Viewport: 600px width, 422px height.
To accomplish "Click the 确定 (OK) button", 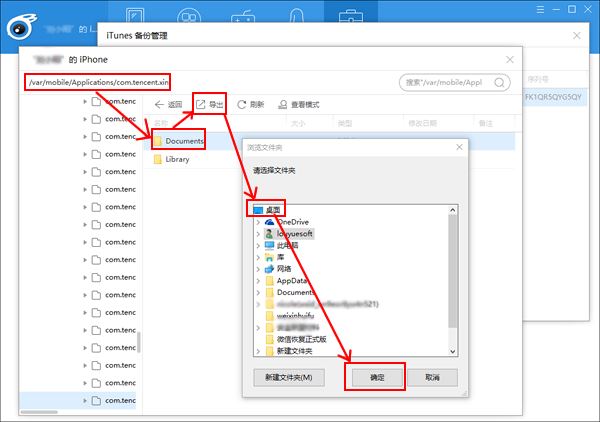I will pos(377,377).
